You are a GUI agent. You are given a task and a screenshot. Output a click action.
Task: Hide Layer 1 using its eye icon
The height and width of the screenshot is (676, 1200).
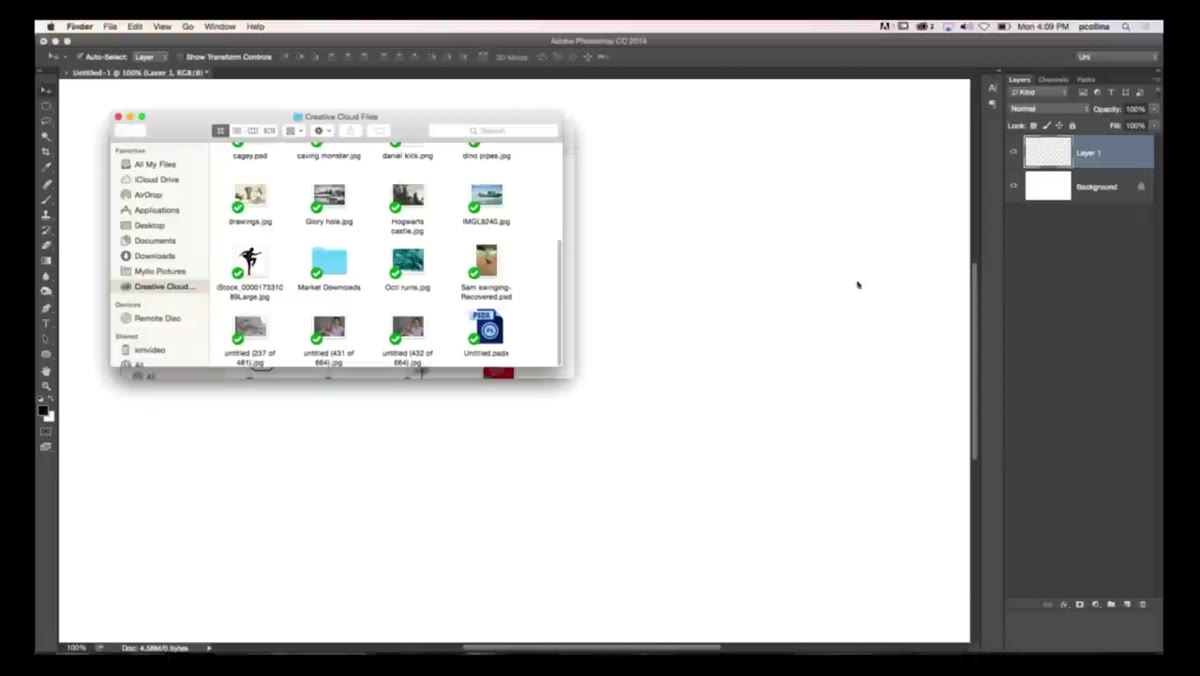point(1014,152)
